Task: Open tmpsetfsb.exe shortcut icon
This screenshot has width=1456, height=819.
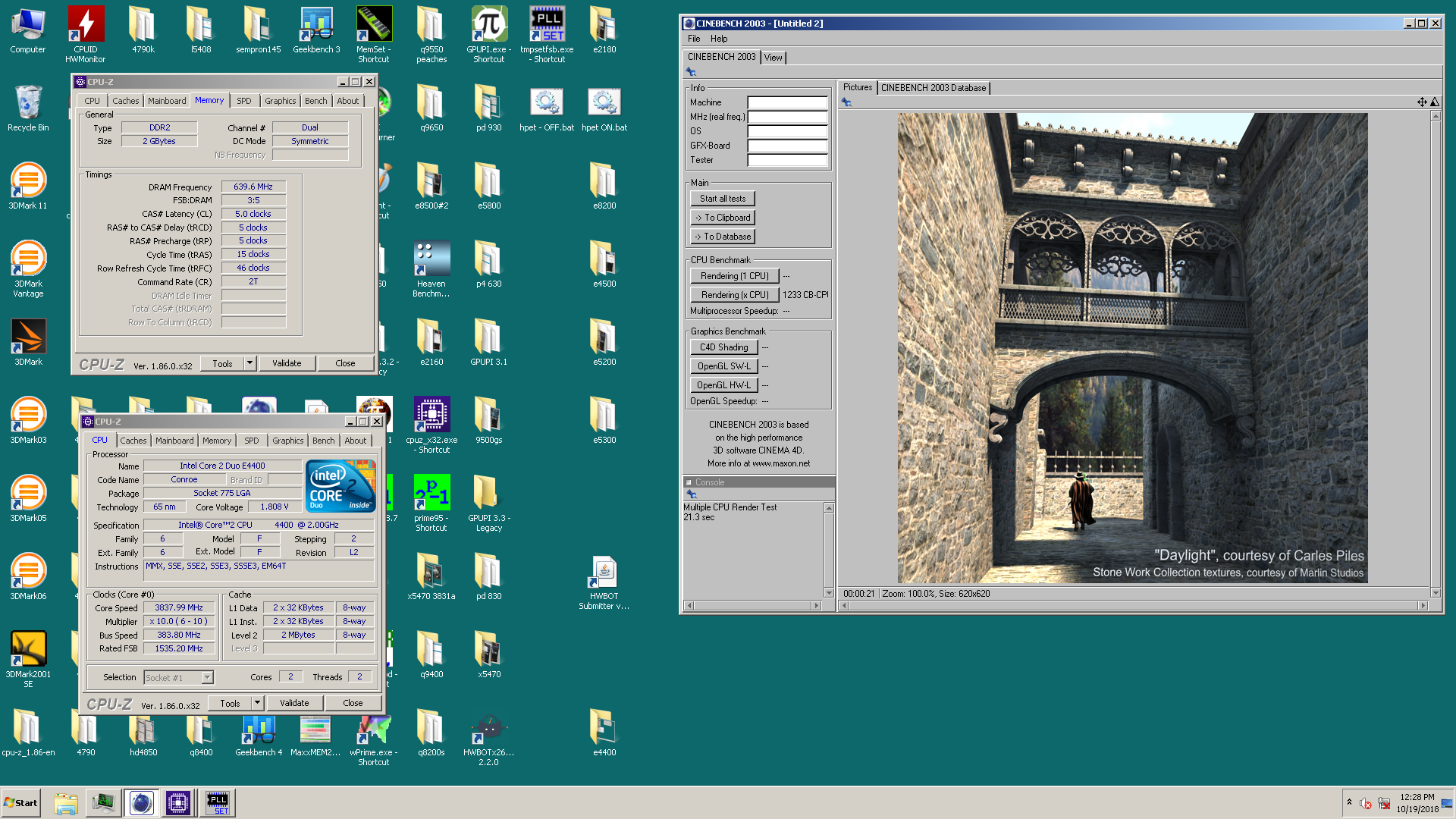Action: click(547, 34)
